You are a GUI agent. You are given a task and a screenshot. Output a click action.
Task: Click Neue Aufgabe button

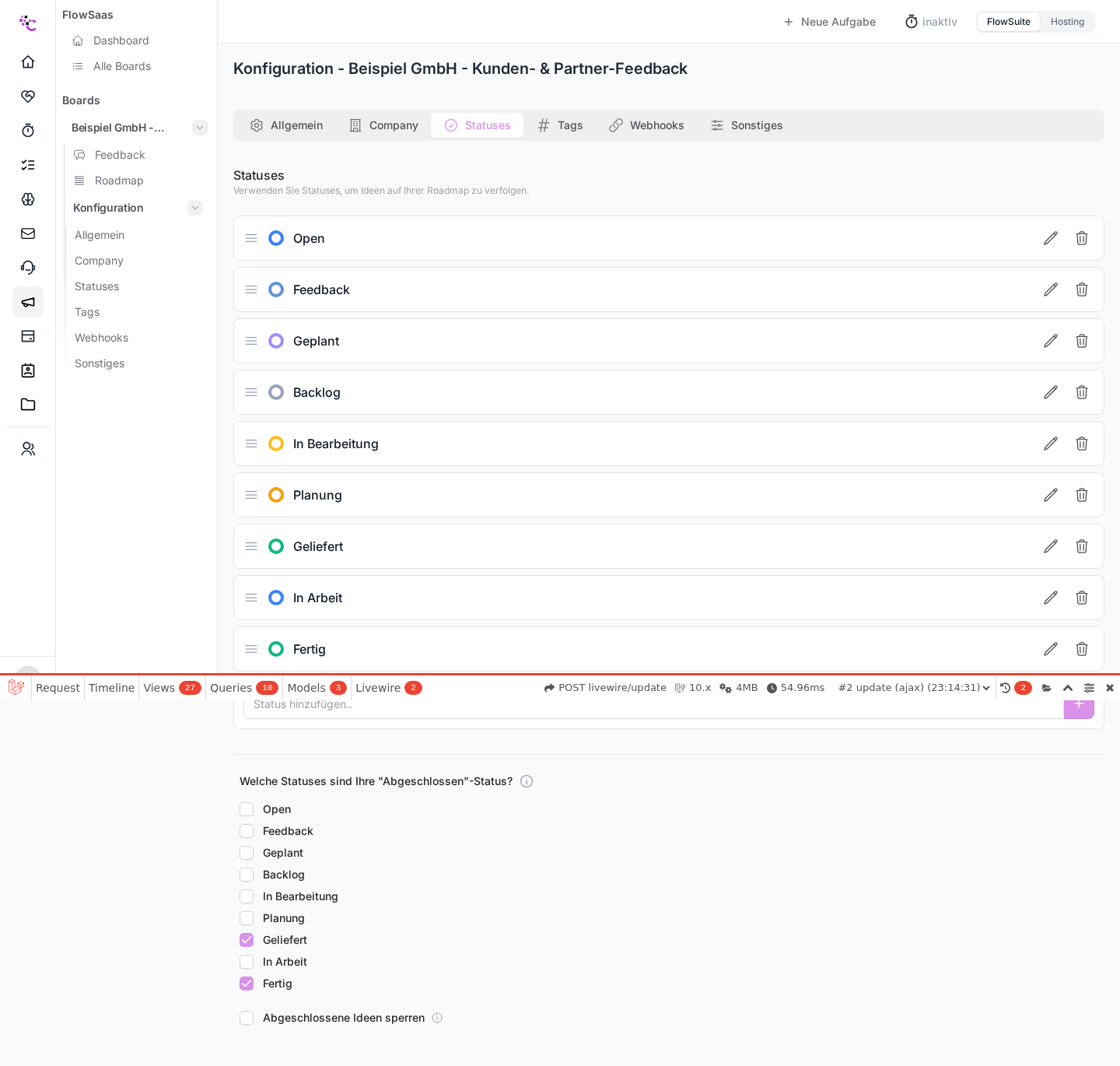pyautogui.click(x=829, y=22)
